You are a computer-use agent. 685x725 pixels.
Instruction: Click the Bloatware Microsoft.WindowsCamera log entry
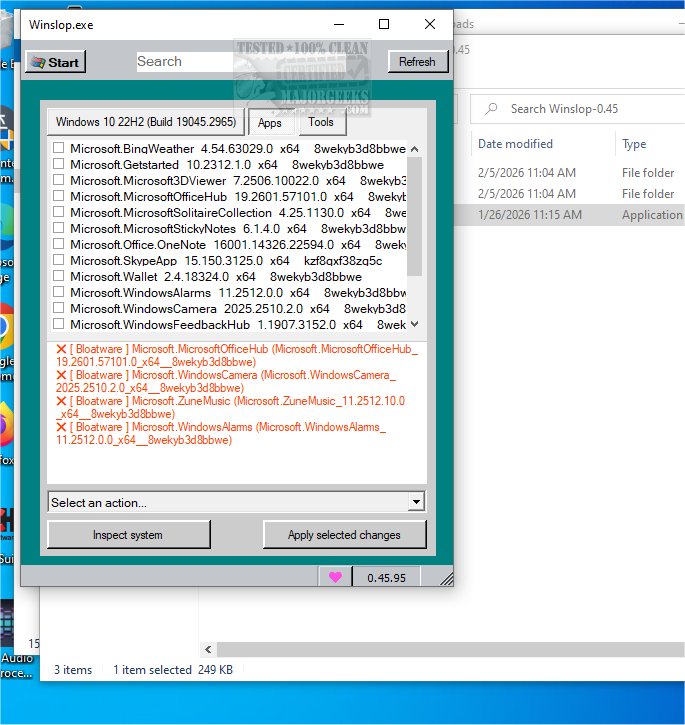tap(226, 381)
